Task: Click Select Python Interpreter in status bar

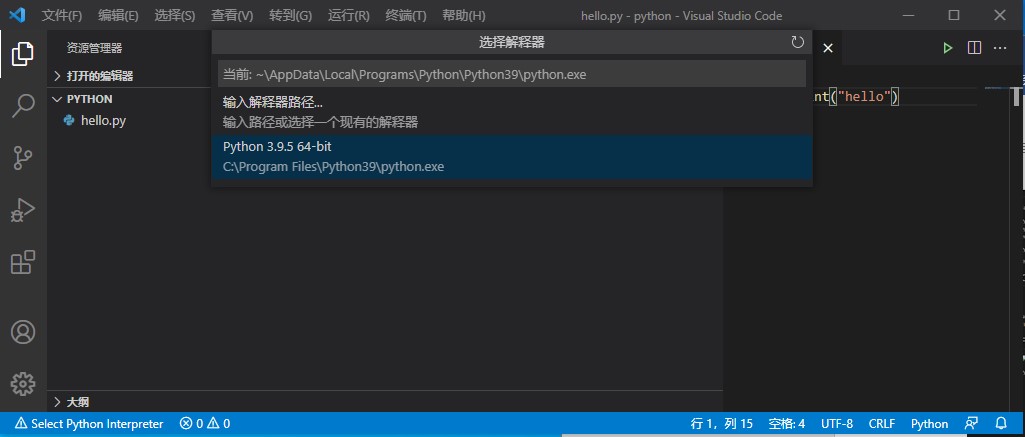Action: (88, 424)
